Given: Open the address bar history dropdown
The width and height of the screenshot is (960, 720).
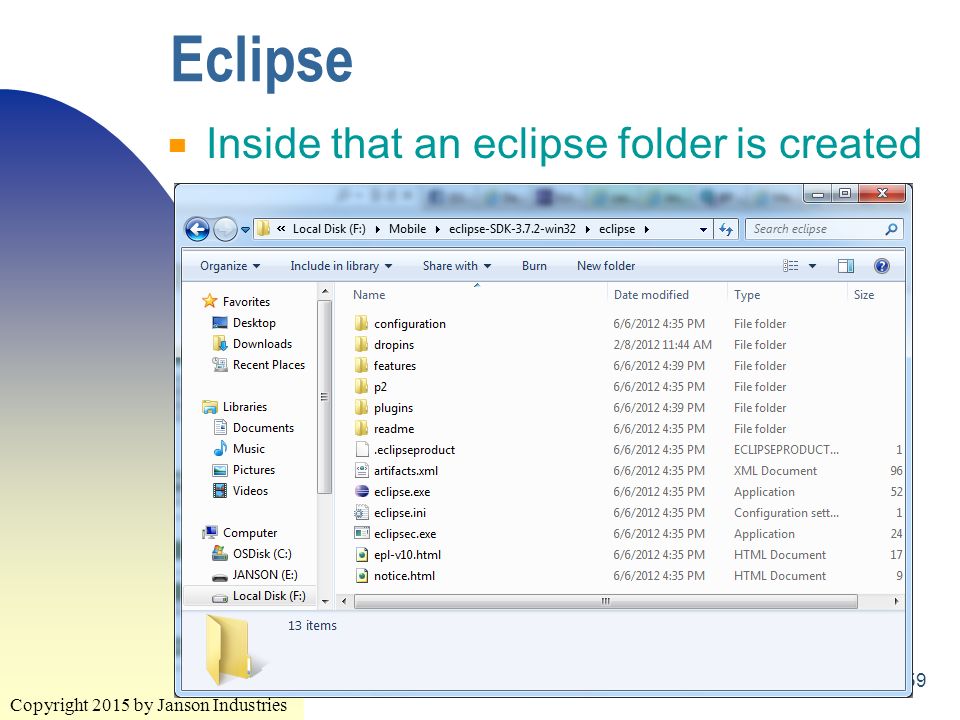Looking at the screenshot, I should click(703, 230).
